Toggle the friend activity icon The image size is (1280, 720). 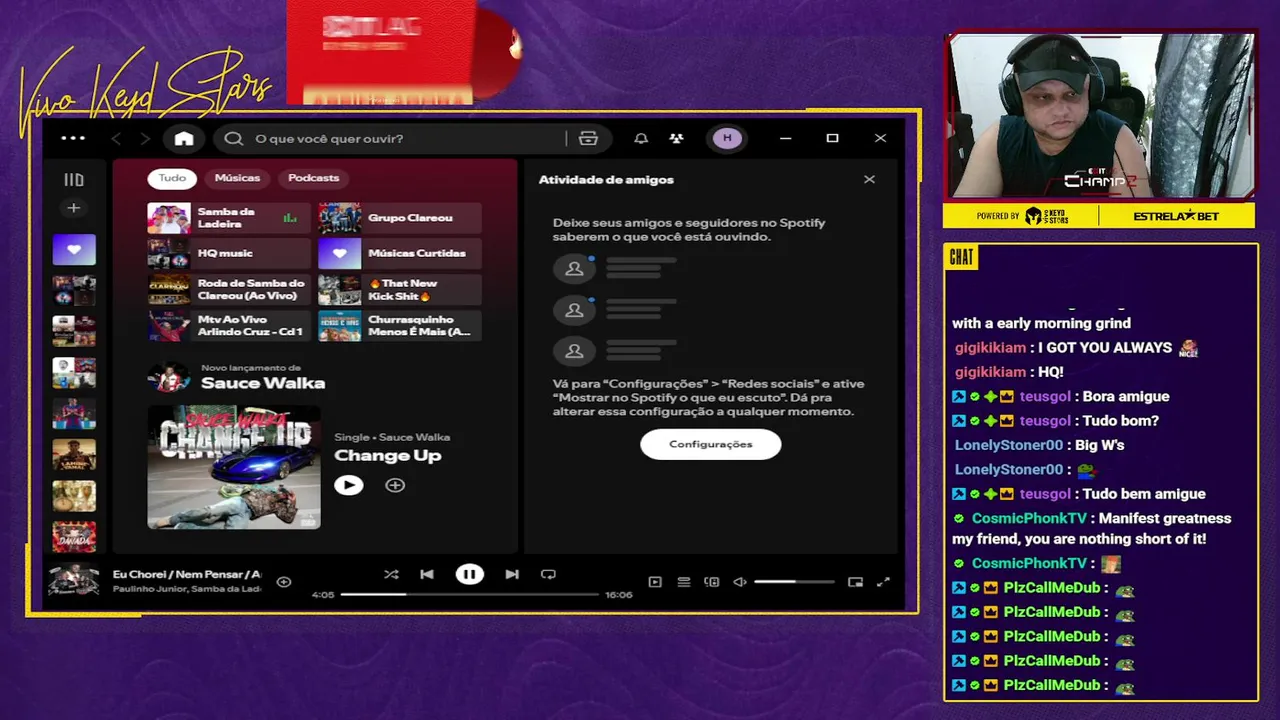(x=677, y=139)
